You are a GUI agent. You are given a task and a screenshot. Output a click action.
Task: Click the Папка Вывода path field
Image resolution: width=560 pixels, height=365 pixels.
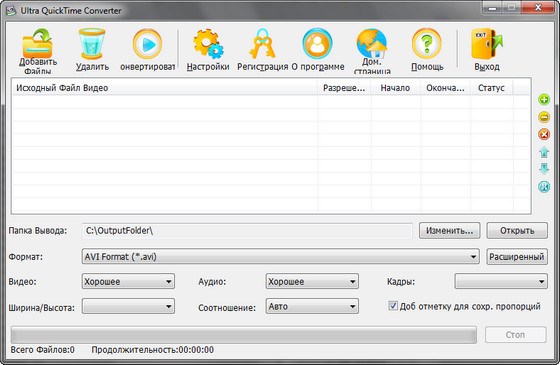[247, 231]
